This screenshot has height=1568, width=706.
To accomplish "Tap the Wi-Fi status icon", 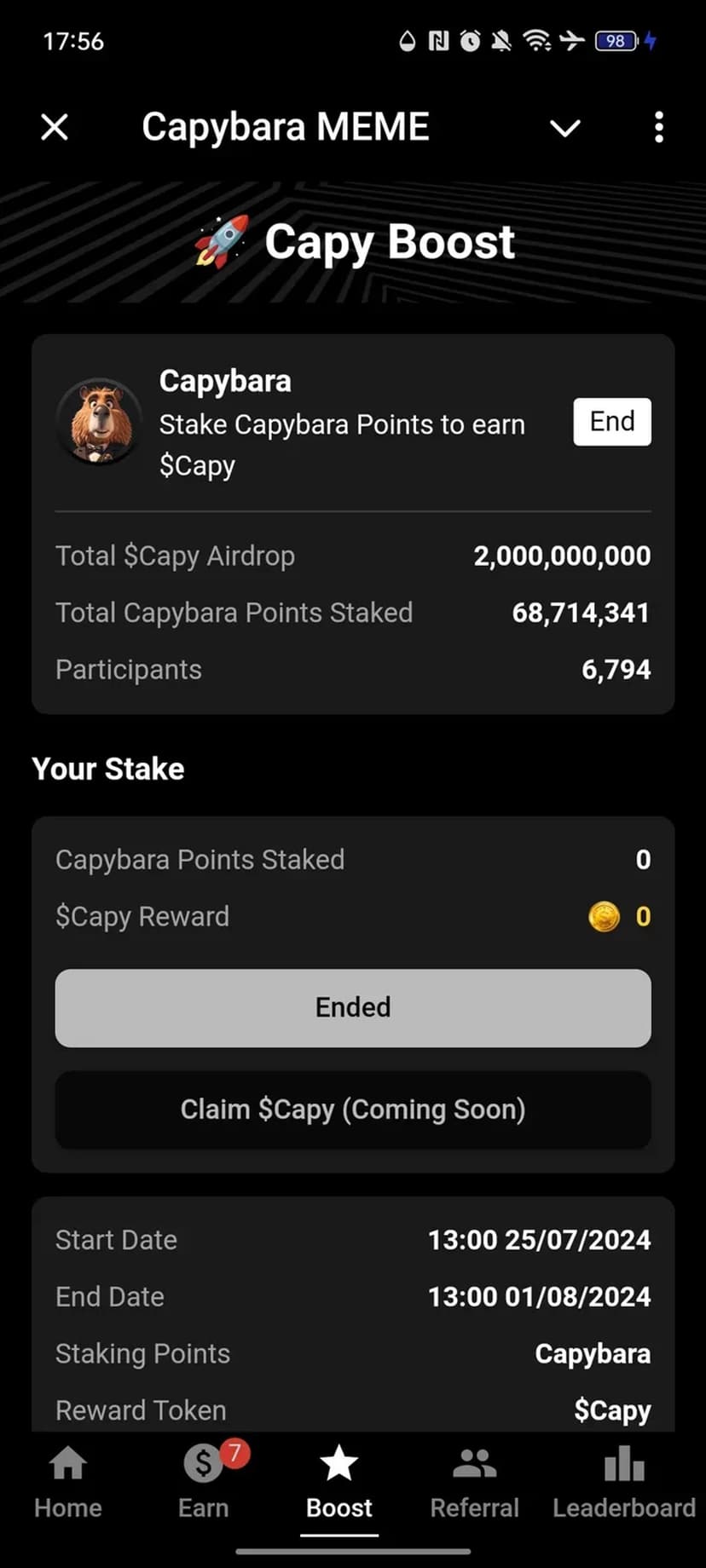I will (x=536, y=40).
